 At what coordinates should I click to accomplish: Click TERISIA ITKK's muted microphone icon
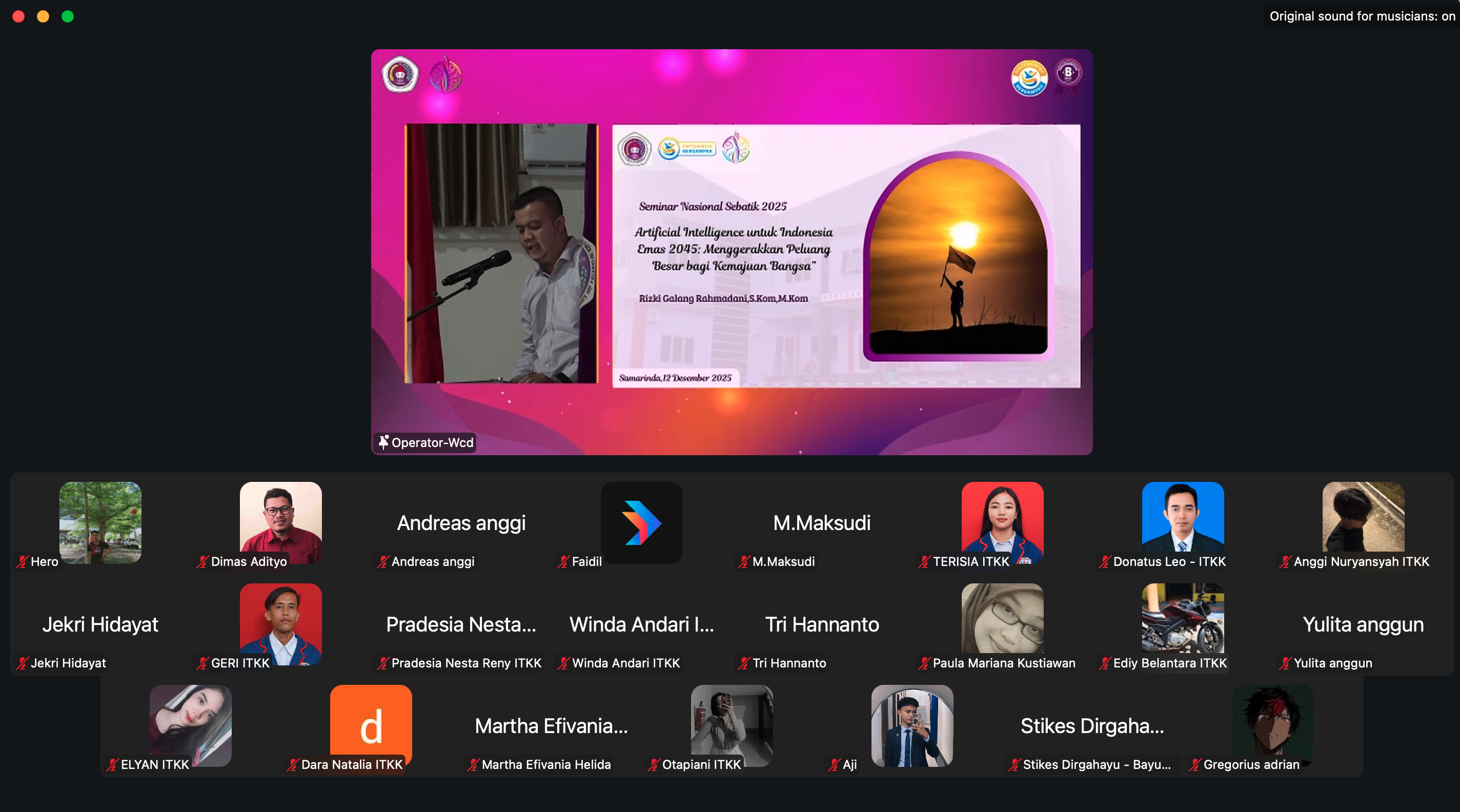point(924,561)
